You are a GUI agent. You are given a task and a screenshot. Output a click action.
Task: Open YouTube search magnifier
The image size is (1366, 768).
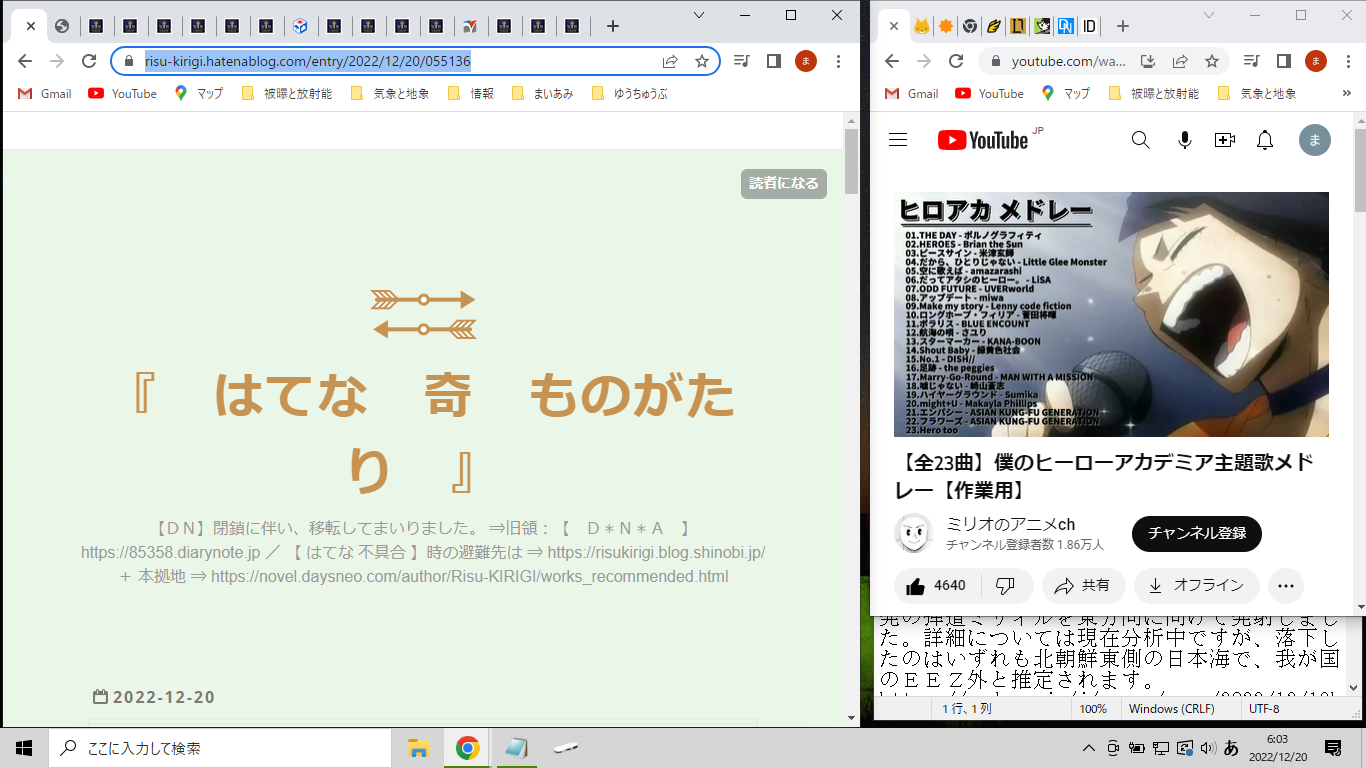click(1141, 140)
